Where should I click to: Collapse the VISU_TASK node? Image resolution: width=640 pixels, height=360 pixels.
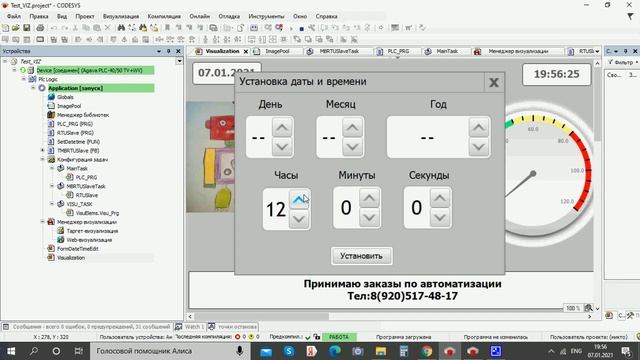[x=52, y=204]
